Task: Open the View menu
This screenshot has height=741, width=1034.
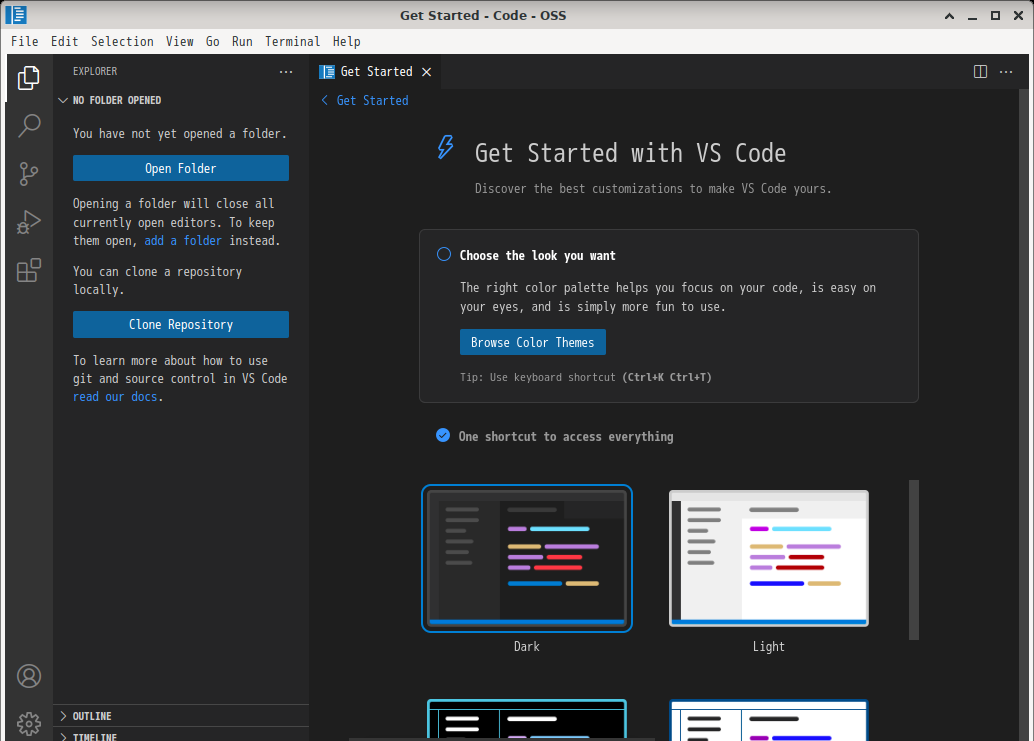Action: tap(179, 42)
